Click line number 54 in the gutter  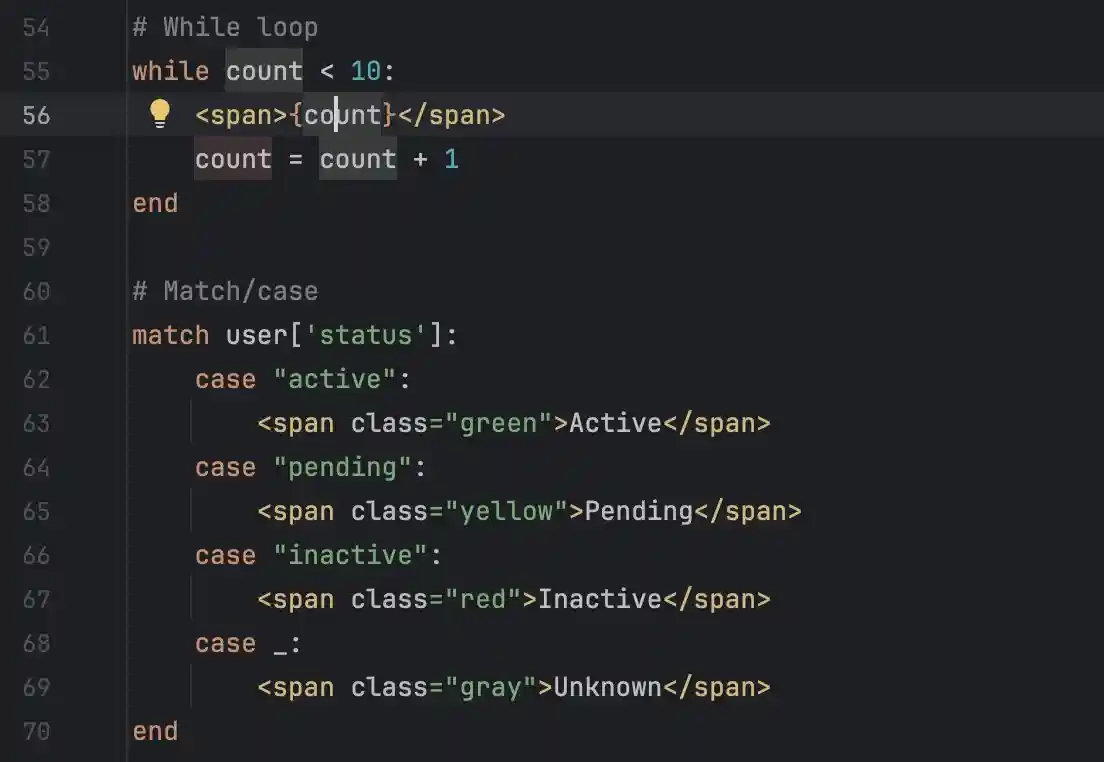[x=37, y=27]
